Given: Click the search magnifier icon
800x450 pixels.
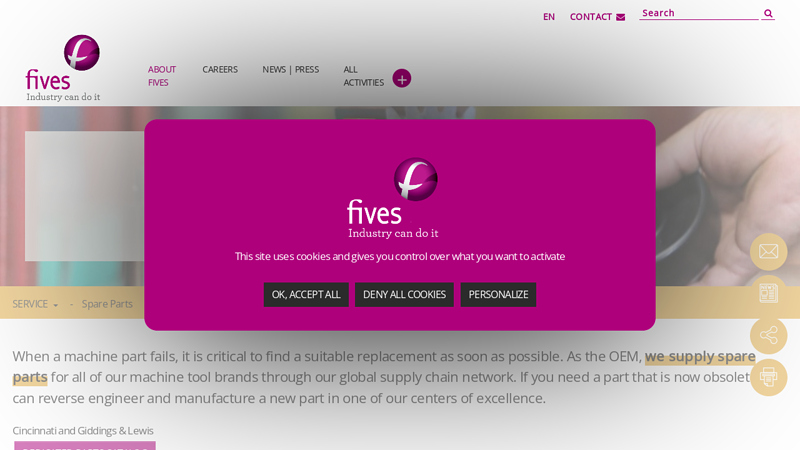Looking at the screenshot, I should 768,14.
